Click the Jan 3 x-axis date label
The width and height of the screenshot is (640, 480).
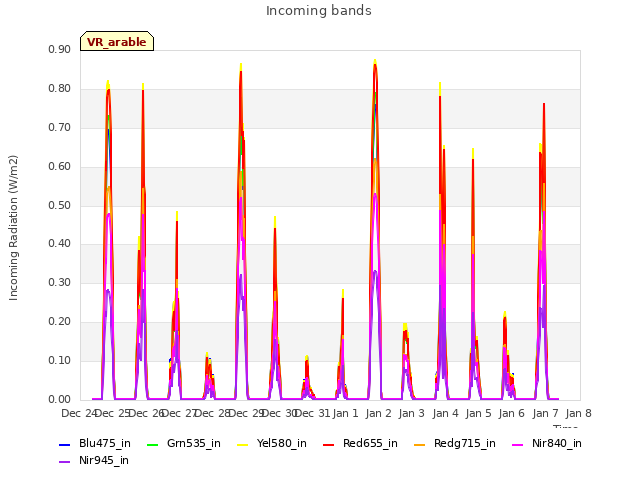412,413
